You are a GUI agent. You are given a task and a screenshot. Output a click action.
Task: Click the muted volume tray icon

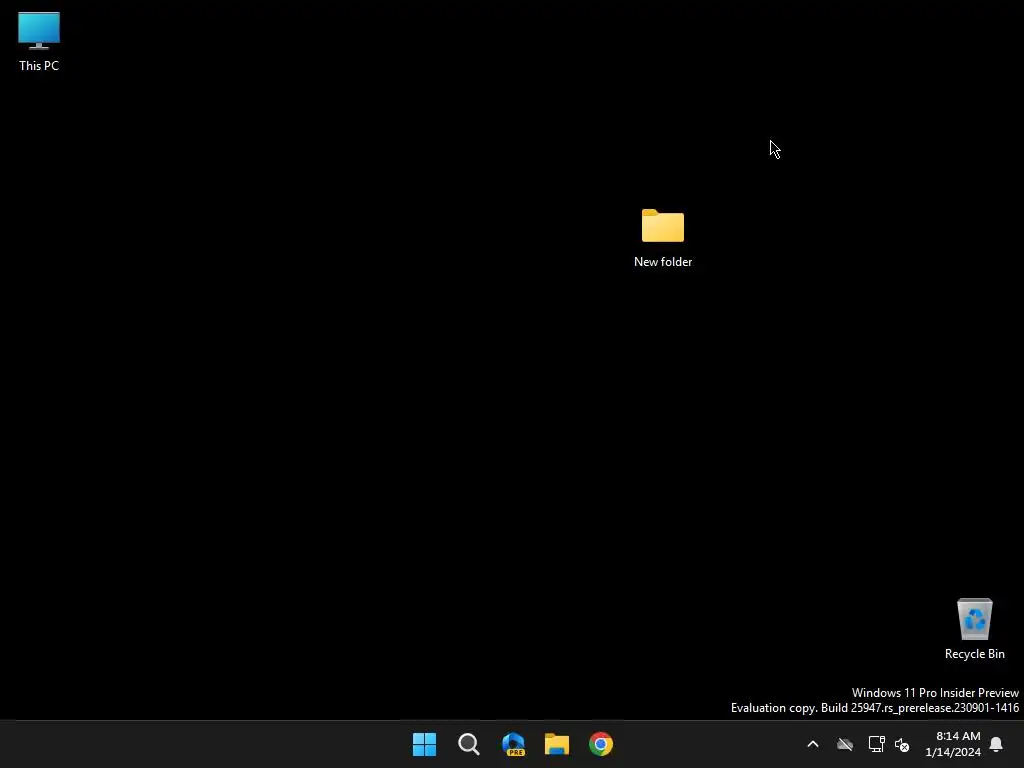click(902, 744)
